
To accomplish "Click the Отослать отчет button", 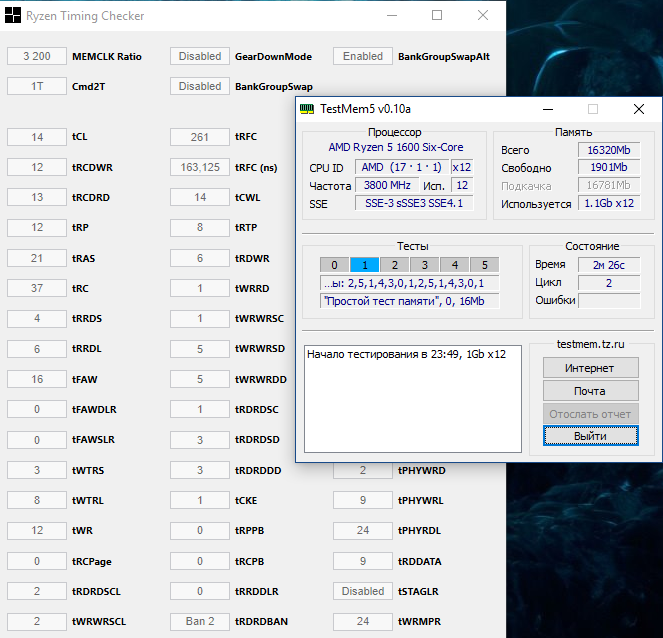I will [591, 413].
